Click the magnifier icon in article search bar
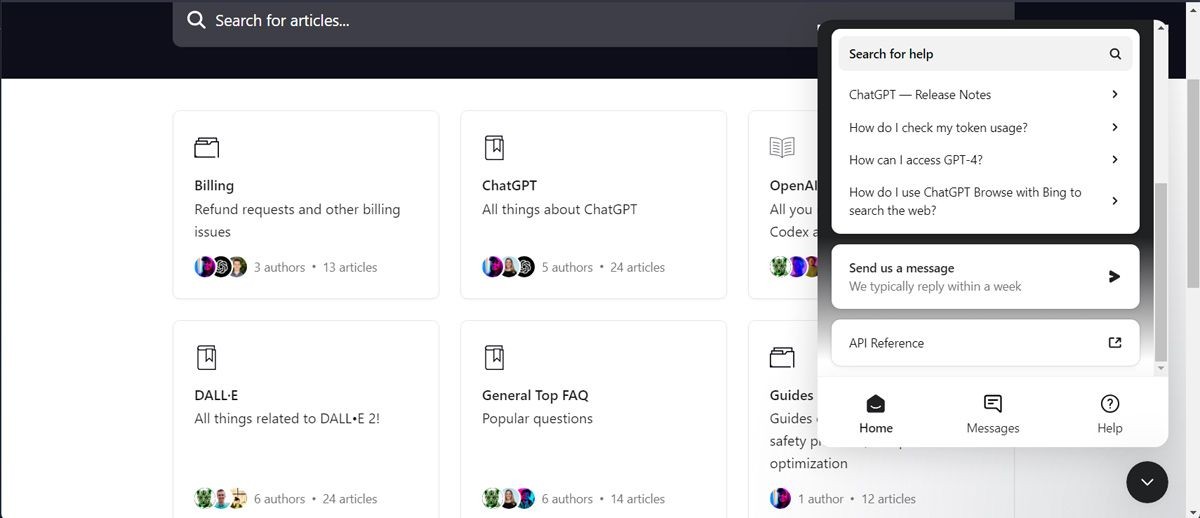 pos(196,20)
